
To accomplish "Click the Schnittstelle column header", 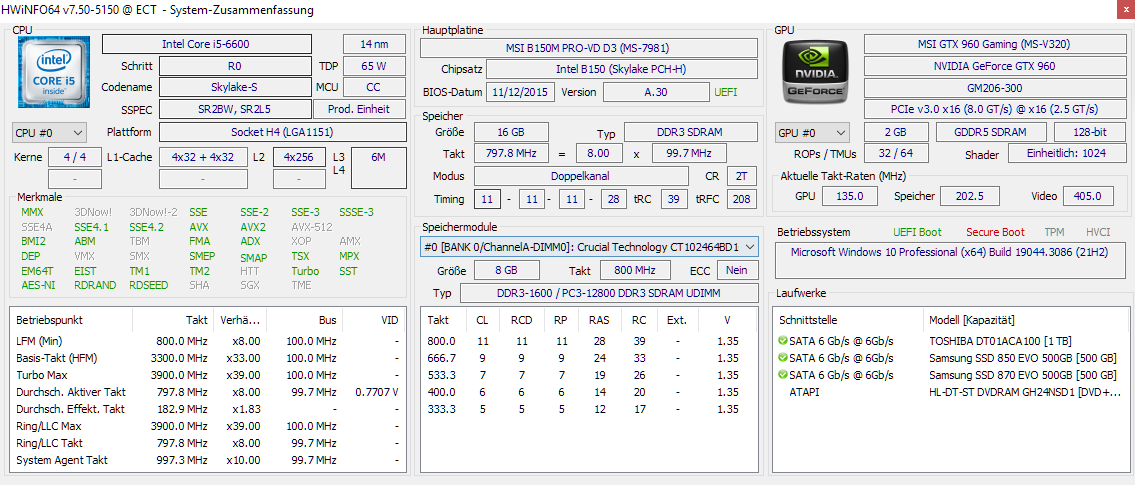I will point(848,319).
